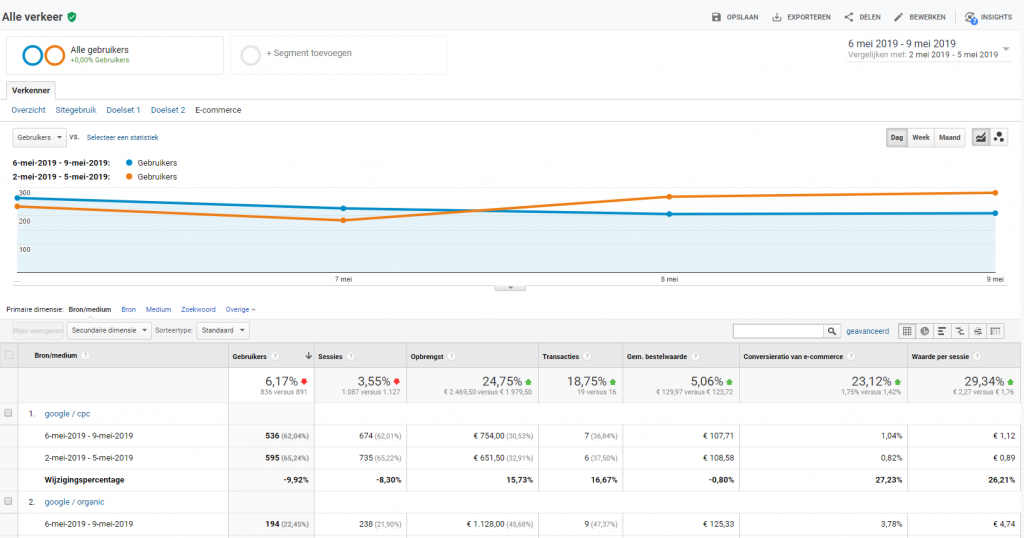The width and height of the screenshot is (1024, 538).
Task: Select the term cloud view icon
Action: pos(977,331)
